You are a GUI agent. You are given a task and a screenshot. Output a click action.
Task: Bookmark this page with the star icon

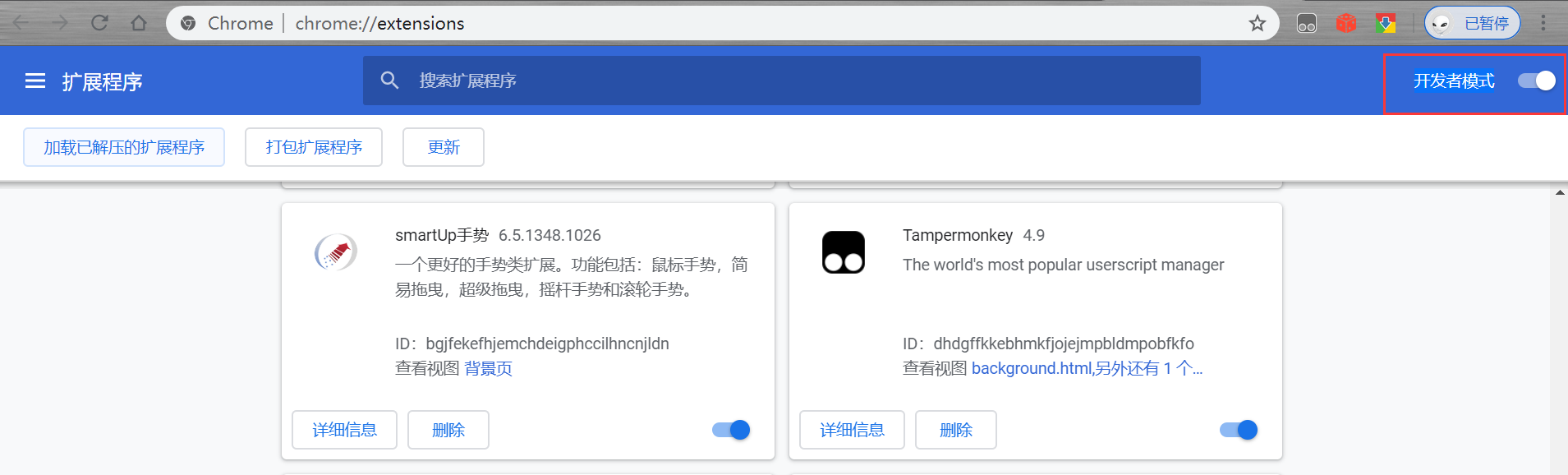click(1257, 23)
